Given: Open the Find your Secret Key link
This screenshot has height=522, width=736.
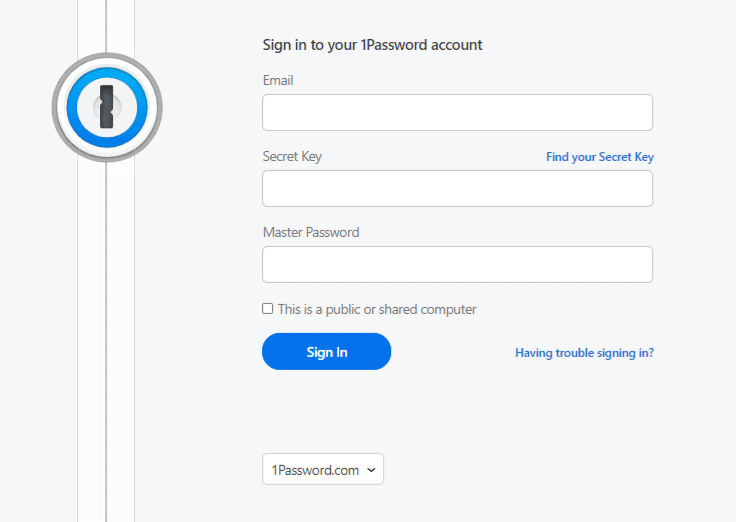Looking at the screenshot, I should pos(599,157).
